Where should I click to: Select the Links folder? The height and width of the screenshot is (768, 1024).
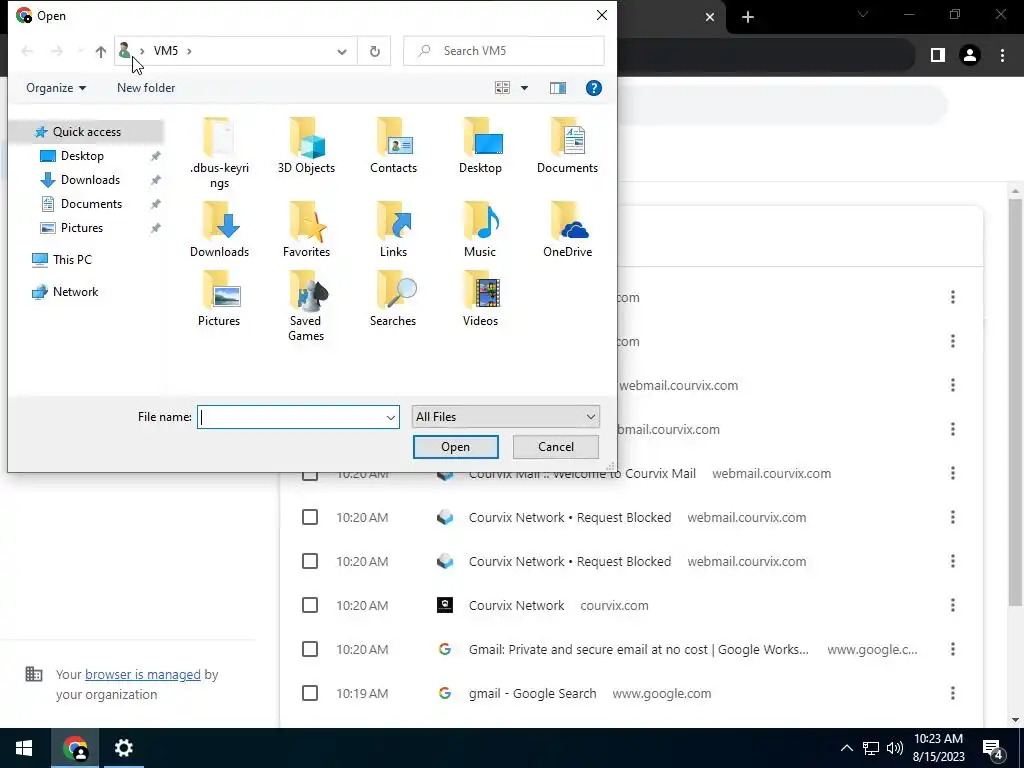pyautogui.click(x=393, y=230)
